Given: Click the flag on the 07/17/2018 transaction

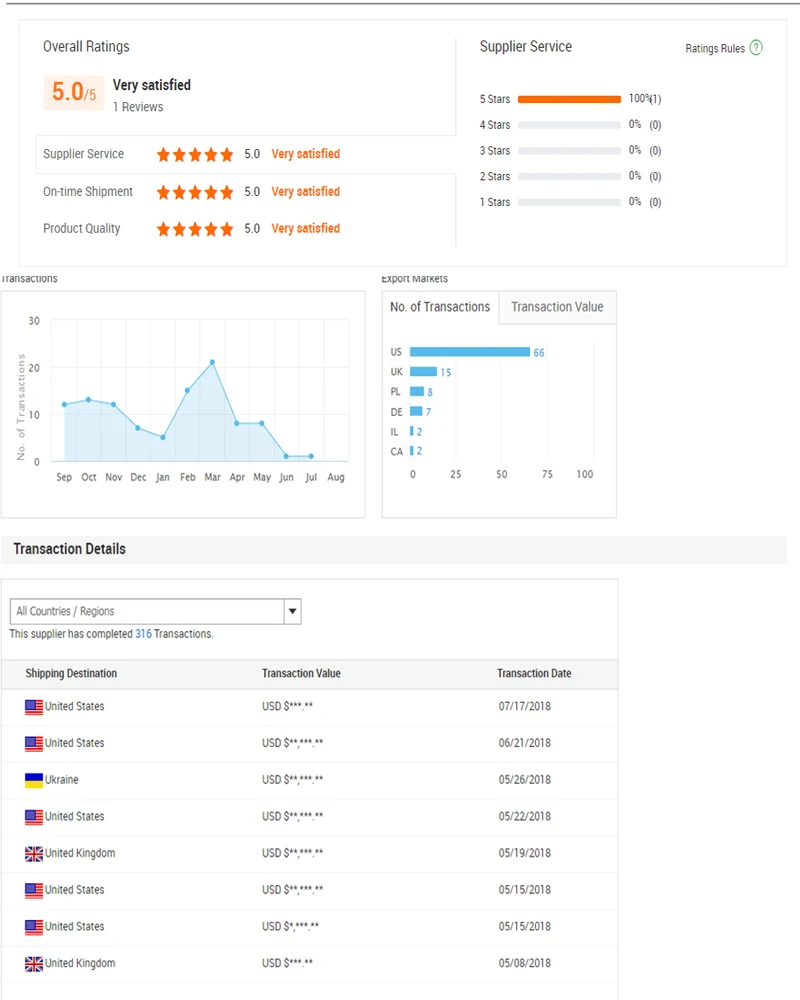Looking at the screenshot, I should pyautogui.click(x=34, y=707).
